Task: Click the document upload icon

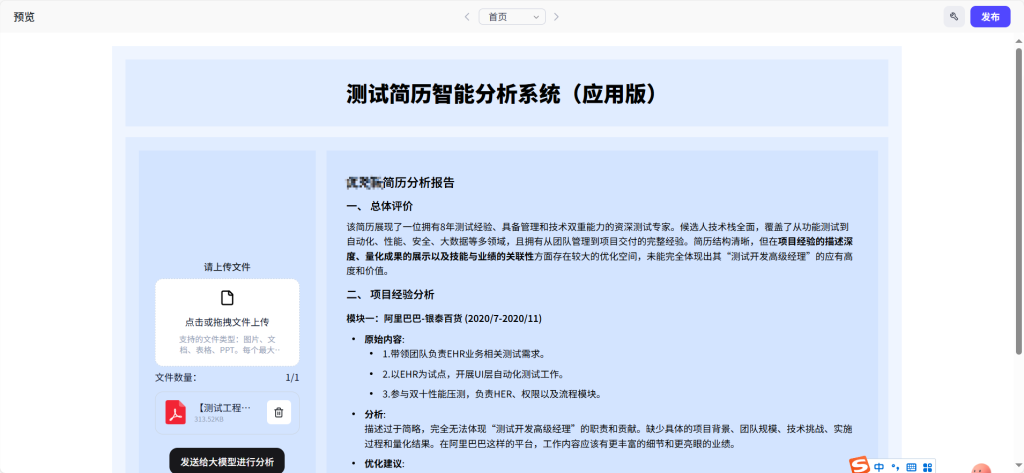Action: (x=227, y=298)
